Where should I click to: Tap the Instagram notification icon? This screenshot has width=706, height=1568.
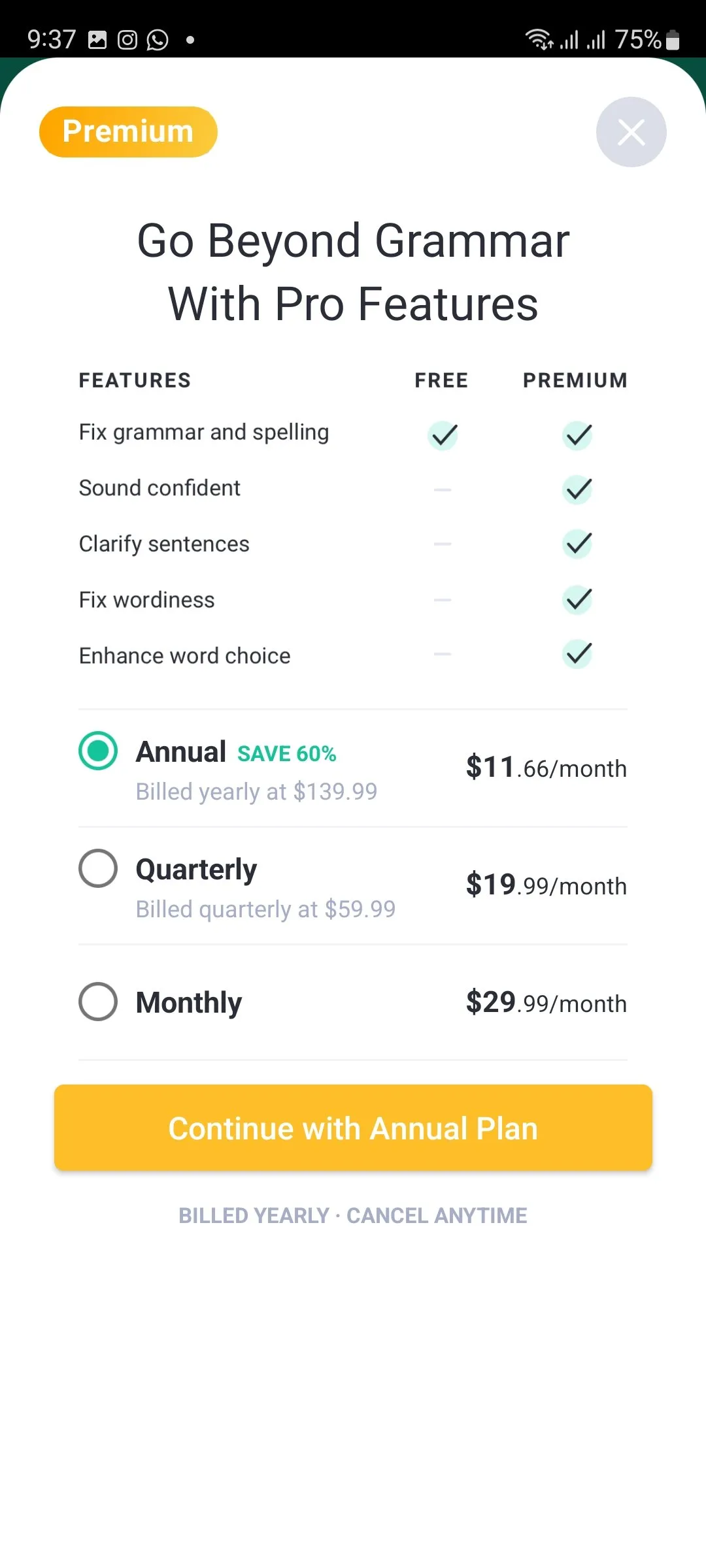[x=127, y=40]
